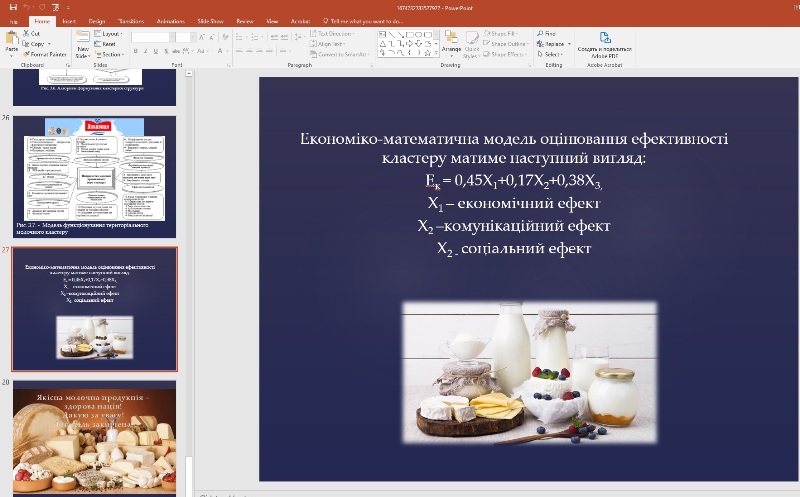
Task: Increase font size with the larger A
Action: pyautogui.click(x=203, y=37)
